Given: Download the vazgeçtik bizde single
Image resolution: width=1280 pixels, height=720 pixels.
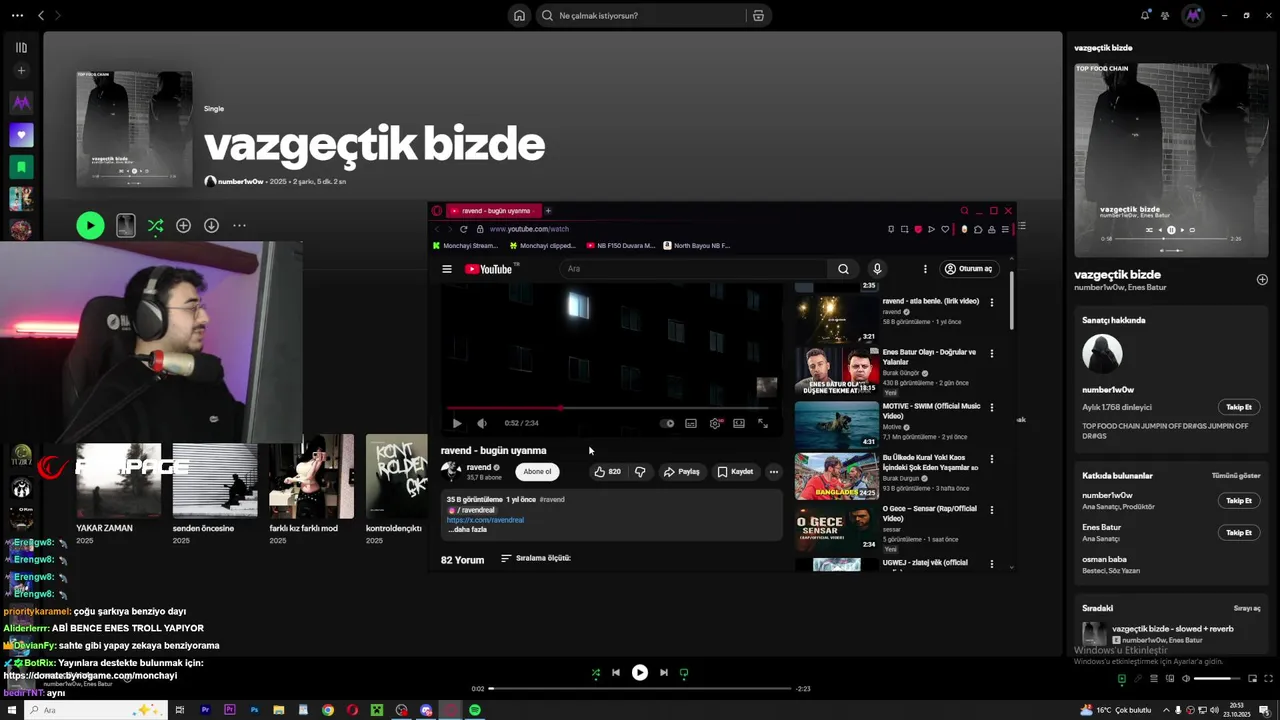Looking at the screenshot, I should point(211,226).
